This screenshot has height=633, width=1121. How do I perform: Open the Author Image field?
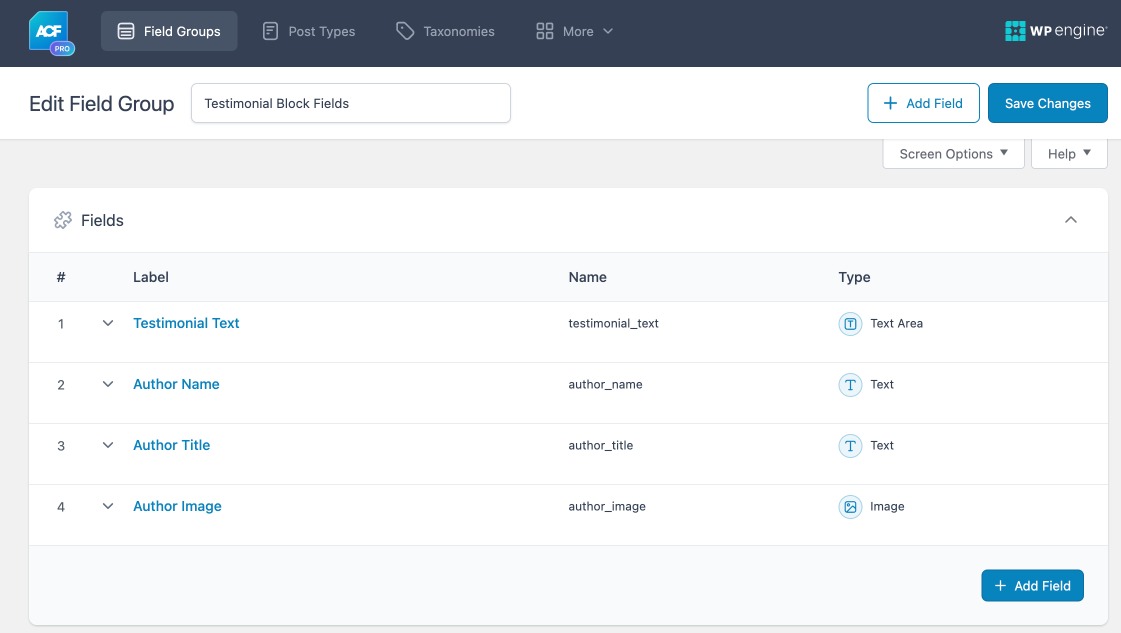pyautogui.click(x=177, y=506)
